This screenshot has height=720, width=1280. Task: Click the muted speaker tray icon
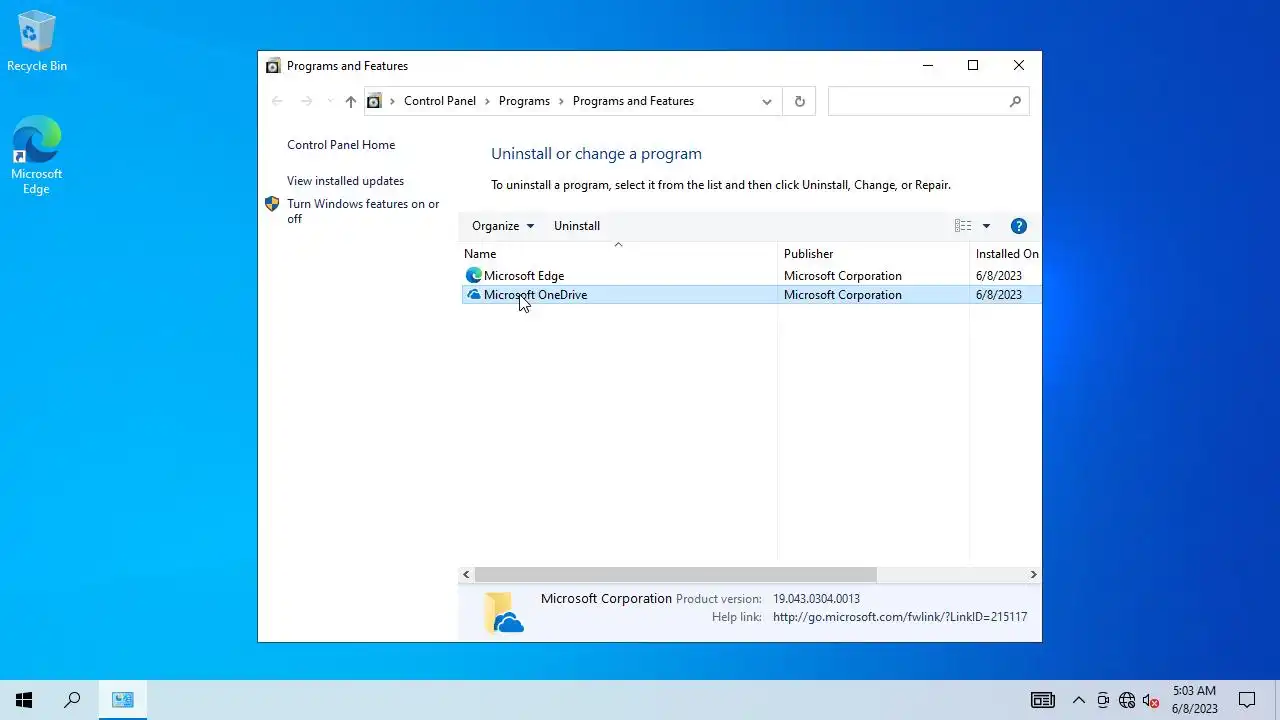[1151, 700]
